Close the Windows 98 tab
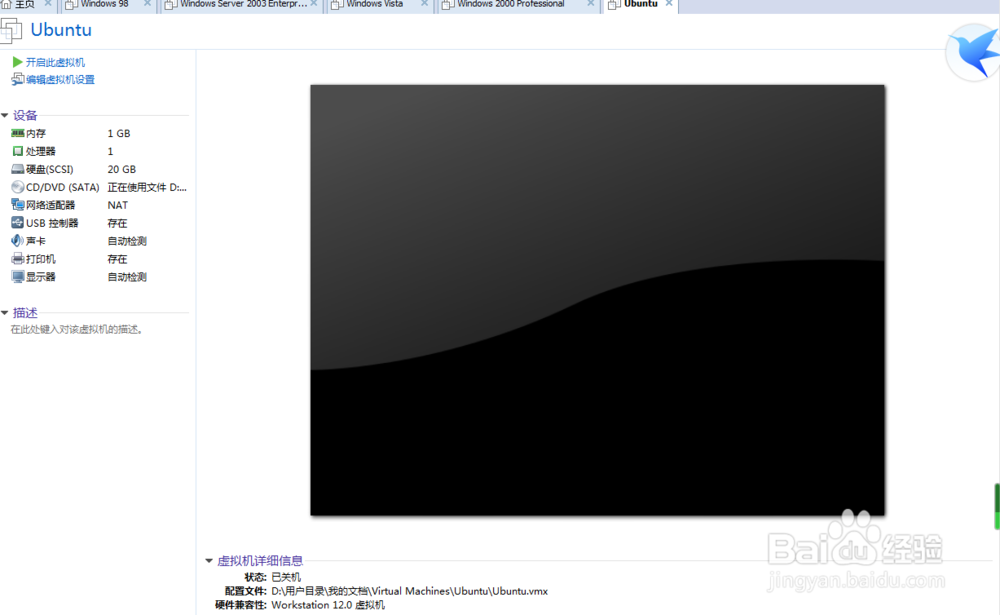The height and width of the screenshot is (615, 1000). tap(147, 4)
